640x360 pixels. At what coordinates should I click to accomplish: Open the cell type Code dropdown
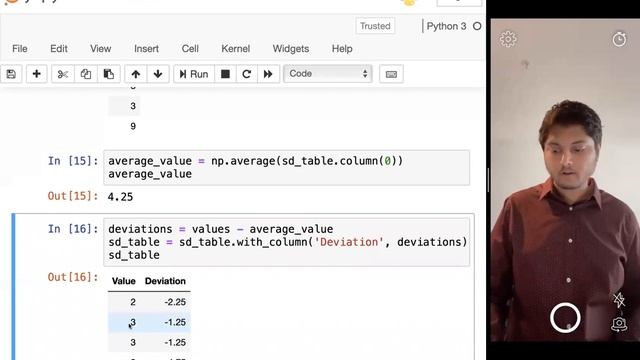point(328,73)
